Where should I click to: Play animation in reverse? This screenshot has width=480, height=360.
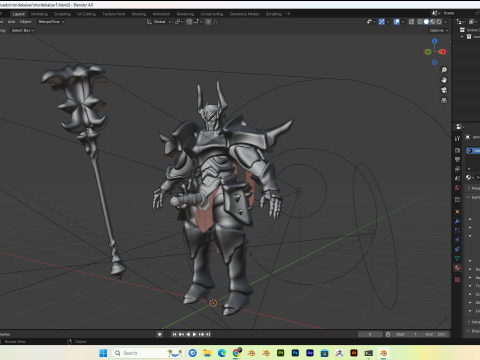pos(188,334)
